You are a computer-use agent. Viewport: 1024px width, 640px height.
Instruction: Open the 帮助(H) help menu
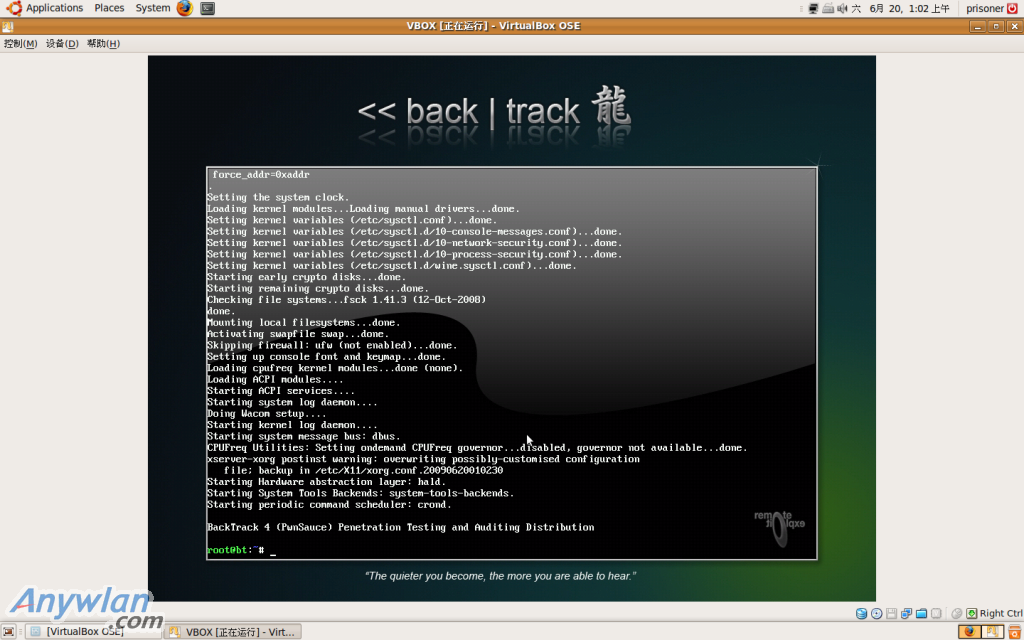click(x=103, y=44)
